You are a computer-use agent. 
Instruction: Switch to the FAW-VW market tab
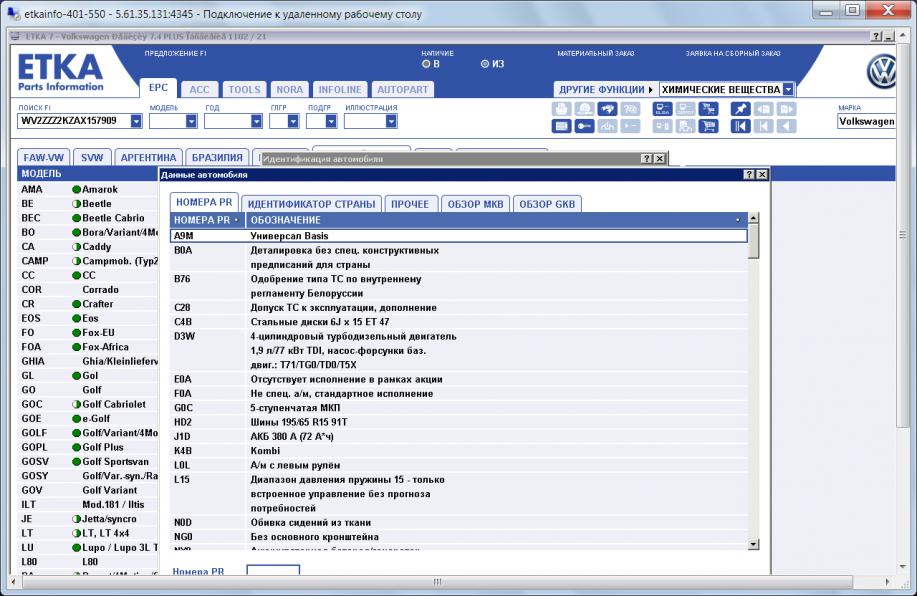point(44,157)
